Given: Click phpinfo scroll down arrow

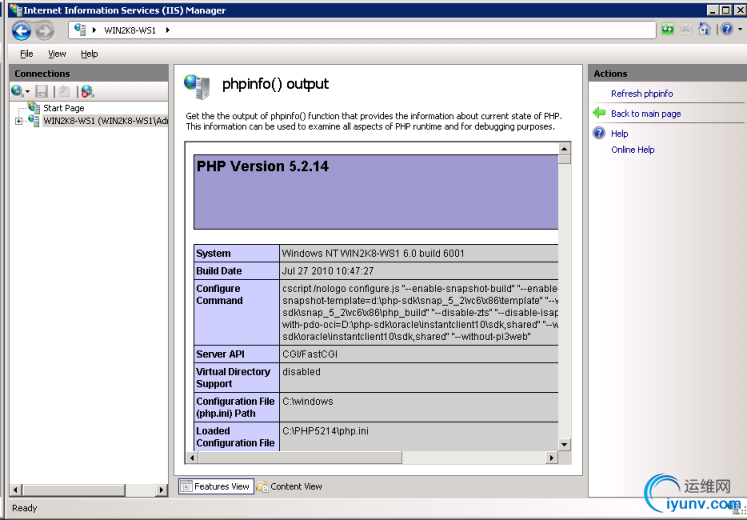Looking at the screenshot, I should point(565,445).
